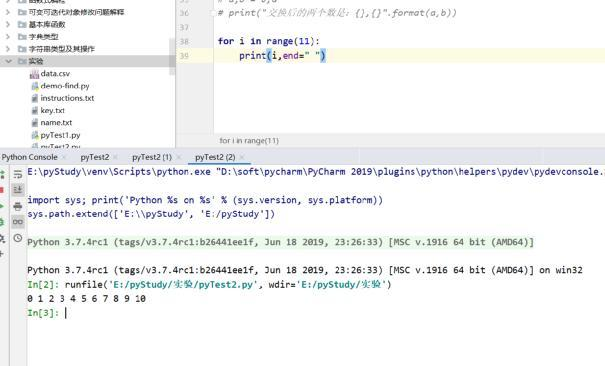Select key.txt in project tree
The height and width of the screenshot is (366, 605).
tap(52, 111)
